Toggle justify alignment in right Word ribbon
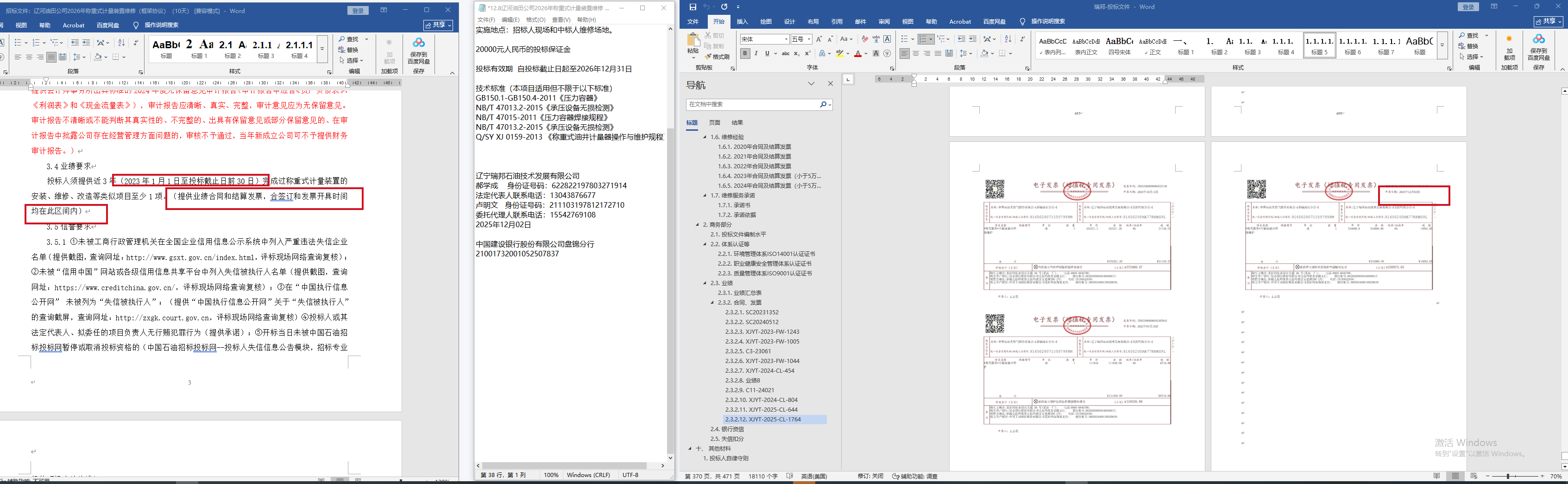 coord(938,54)
